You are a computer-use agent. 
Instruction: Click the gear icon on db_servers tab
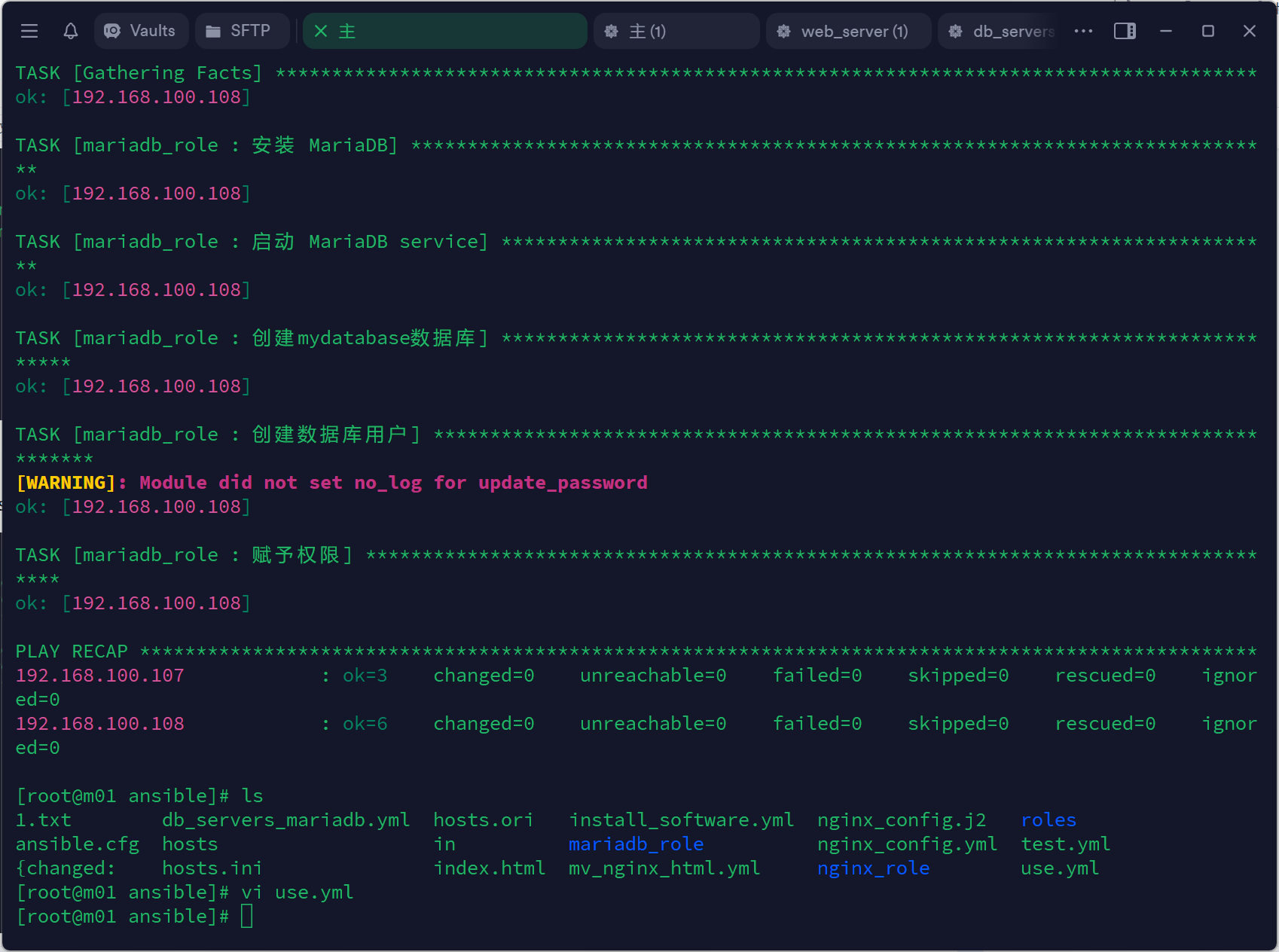[956, 31]
